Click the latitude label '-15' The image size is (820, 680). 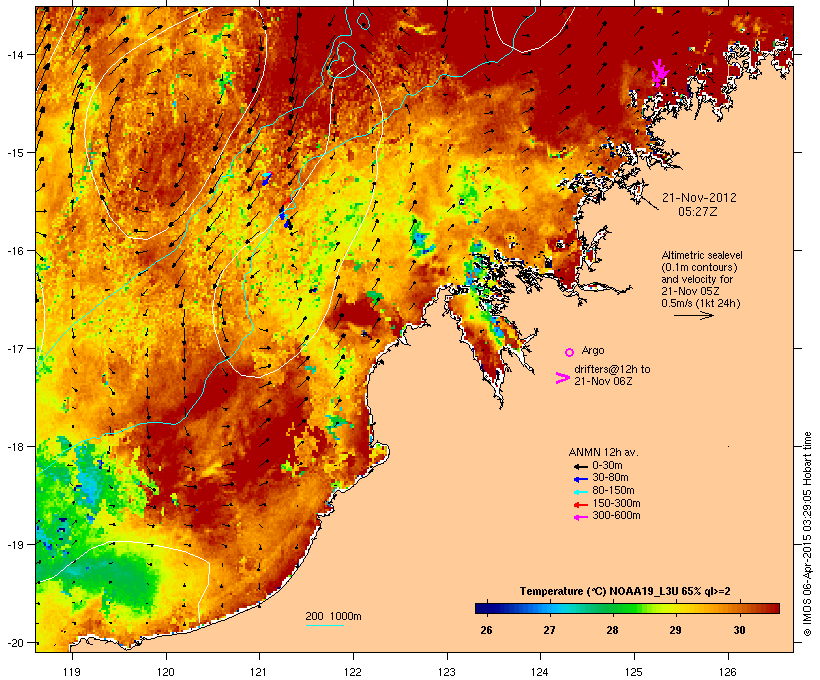[x=15, y=153]
